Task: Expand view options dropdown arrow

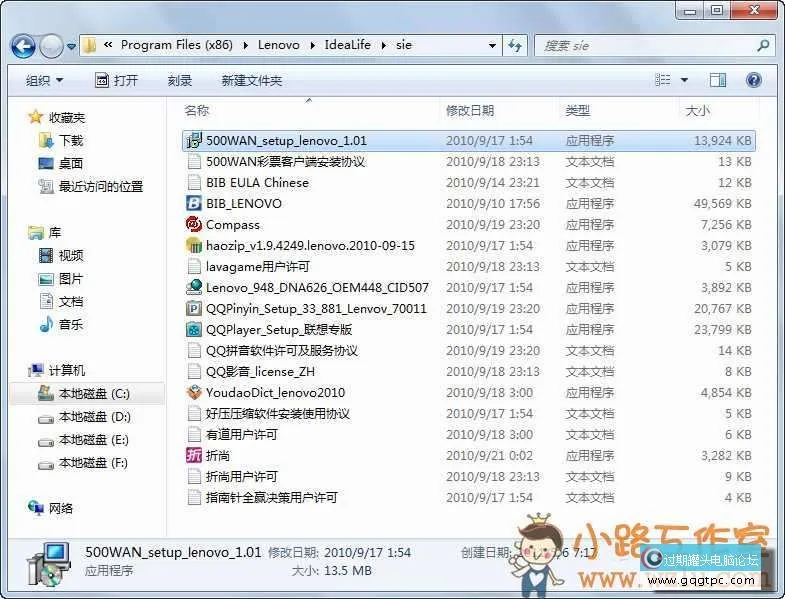Action: tap(684, 80)
